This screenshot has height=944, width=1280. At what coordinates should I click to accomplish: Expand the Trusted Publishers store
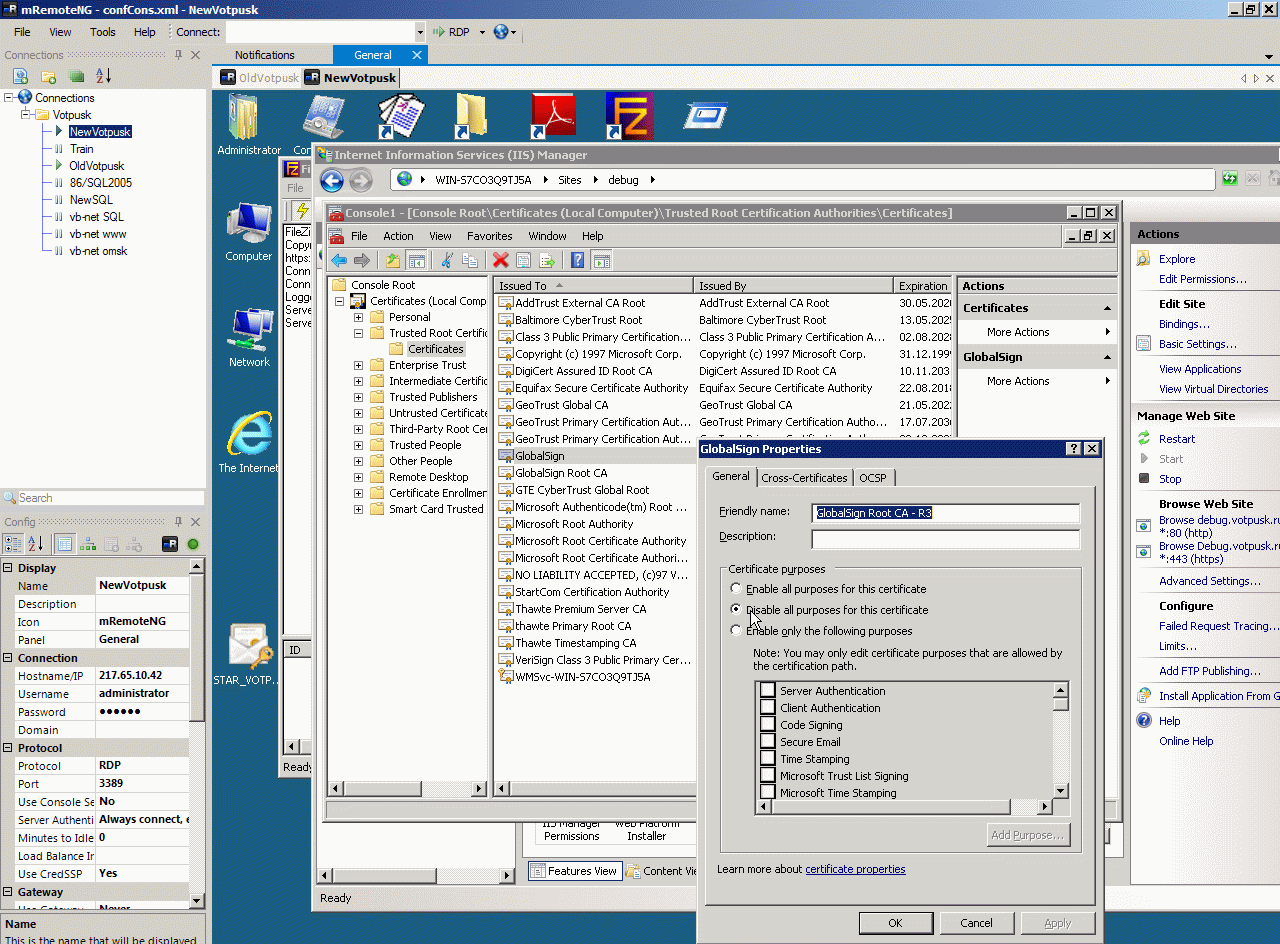359,397
